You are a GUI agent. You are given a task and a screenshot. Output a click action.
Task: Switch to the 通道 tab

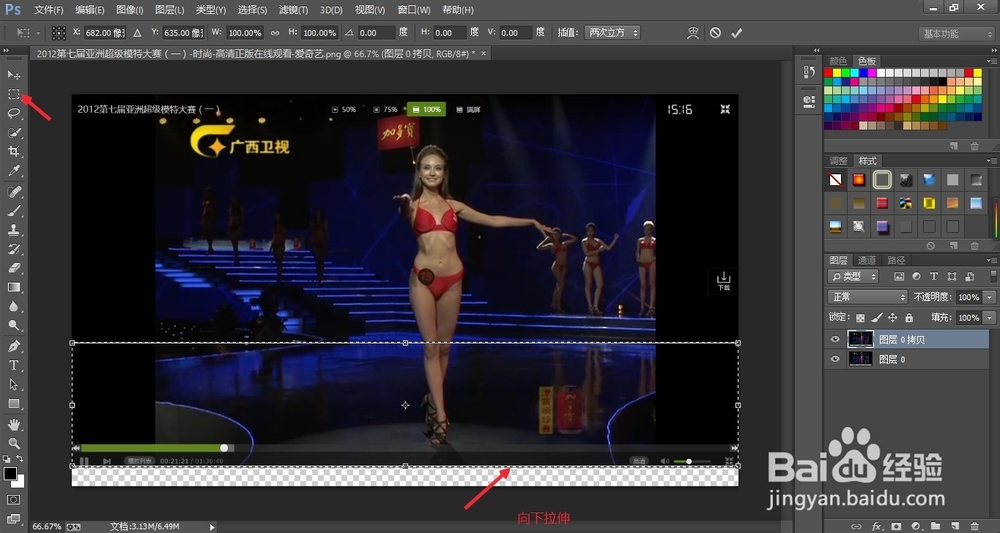click(x=867, y=260)
